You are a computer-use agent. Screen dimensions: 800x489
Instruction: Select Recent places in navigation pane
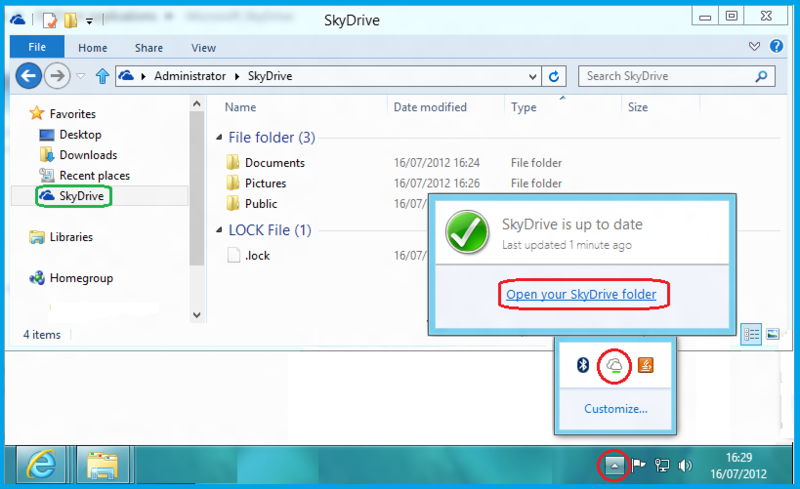click(x=94, y=176)
